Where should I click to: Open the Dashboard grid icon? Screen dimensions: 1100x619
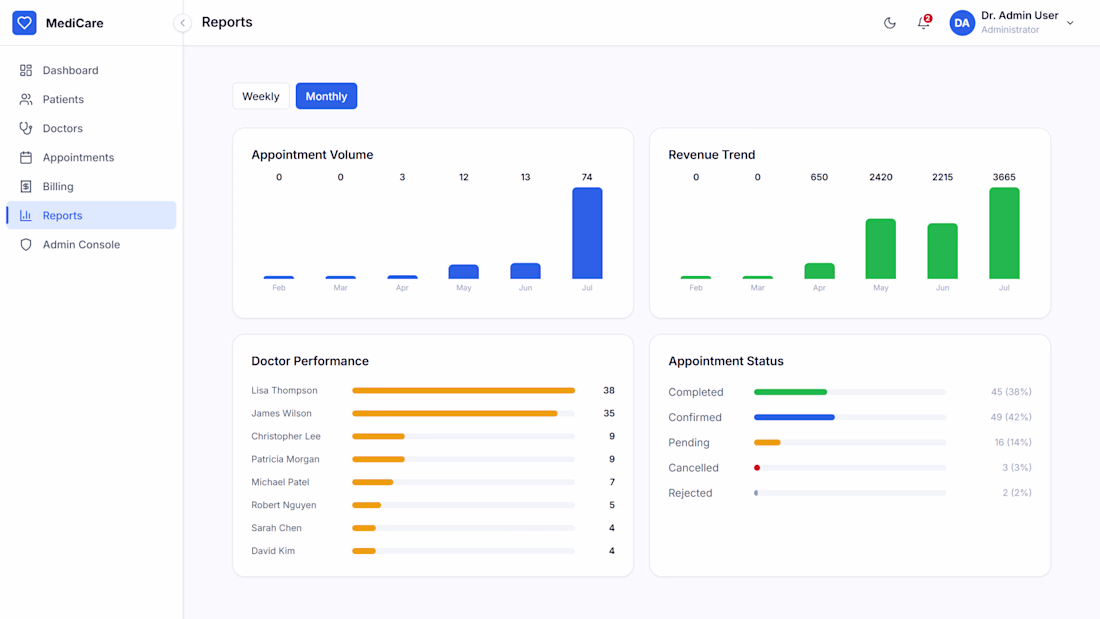(26, 70)
